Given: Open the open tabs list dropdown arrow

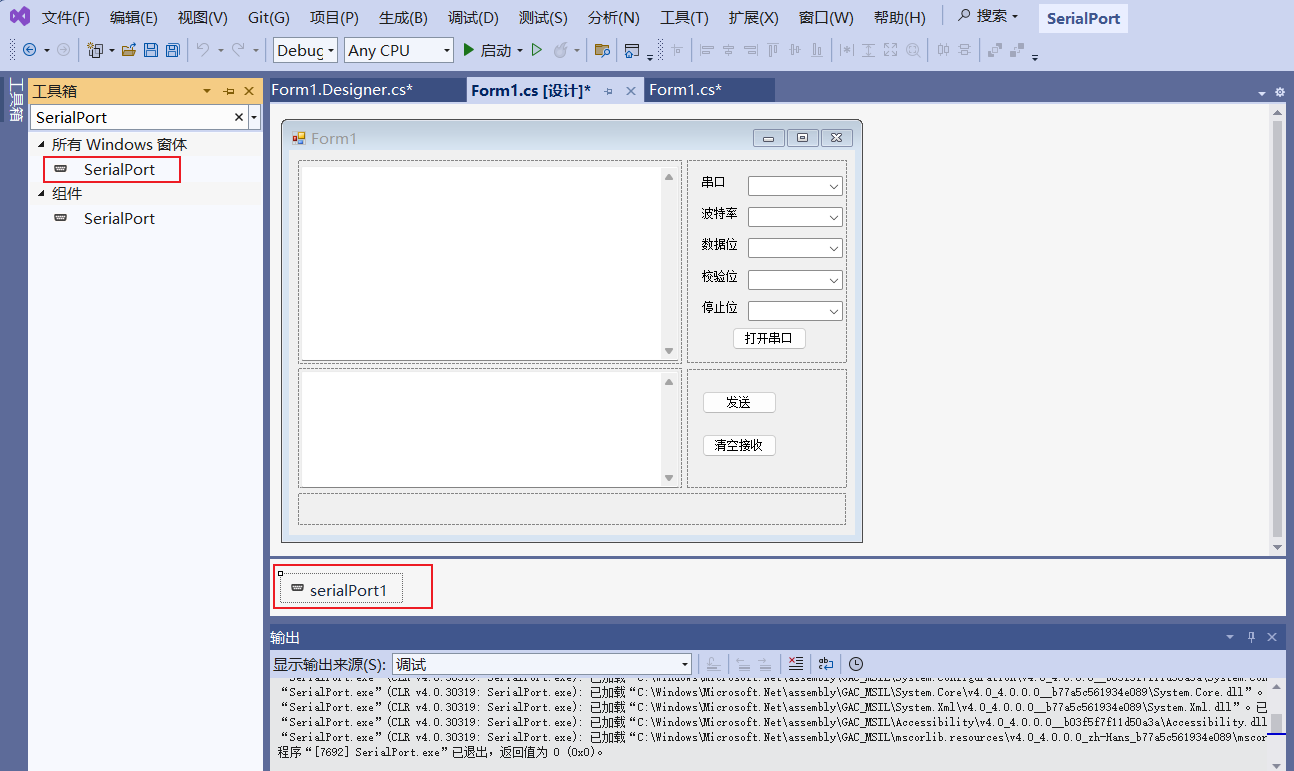Looking at the screenshot, I should coord(1262,93).
